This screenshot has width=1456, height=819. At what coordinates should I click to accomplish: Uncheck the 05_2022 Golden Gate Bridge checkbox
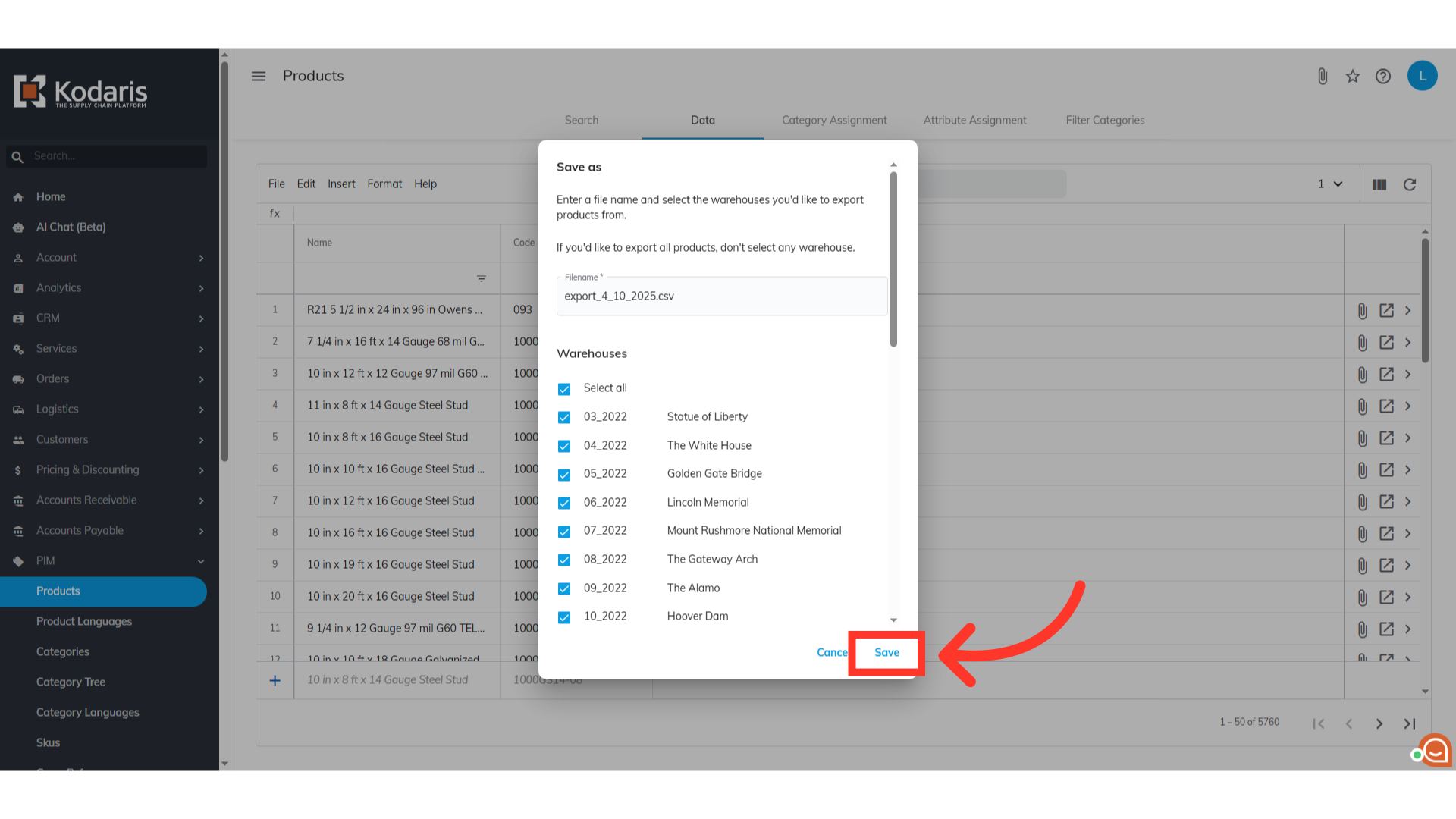click(x=564, y=475)
